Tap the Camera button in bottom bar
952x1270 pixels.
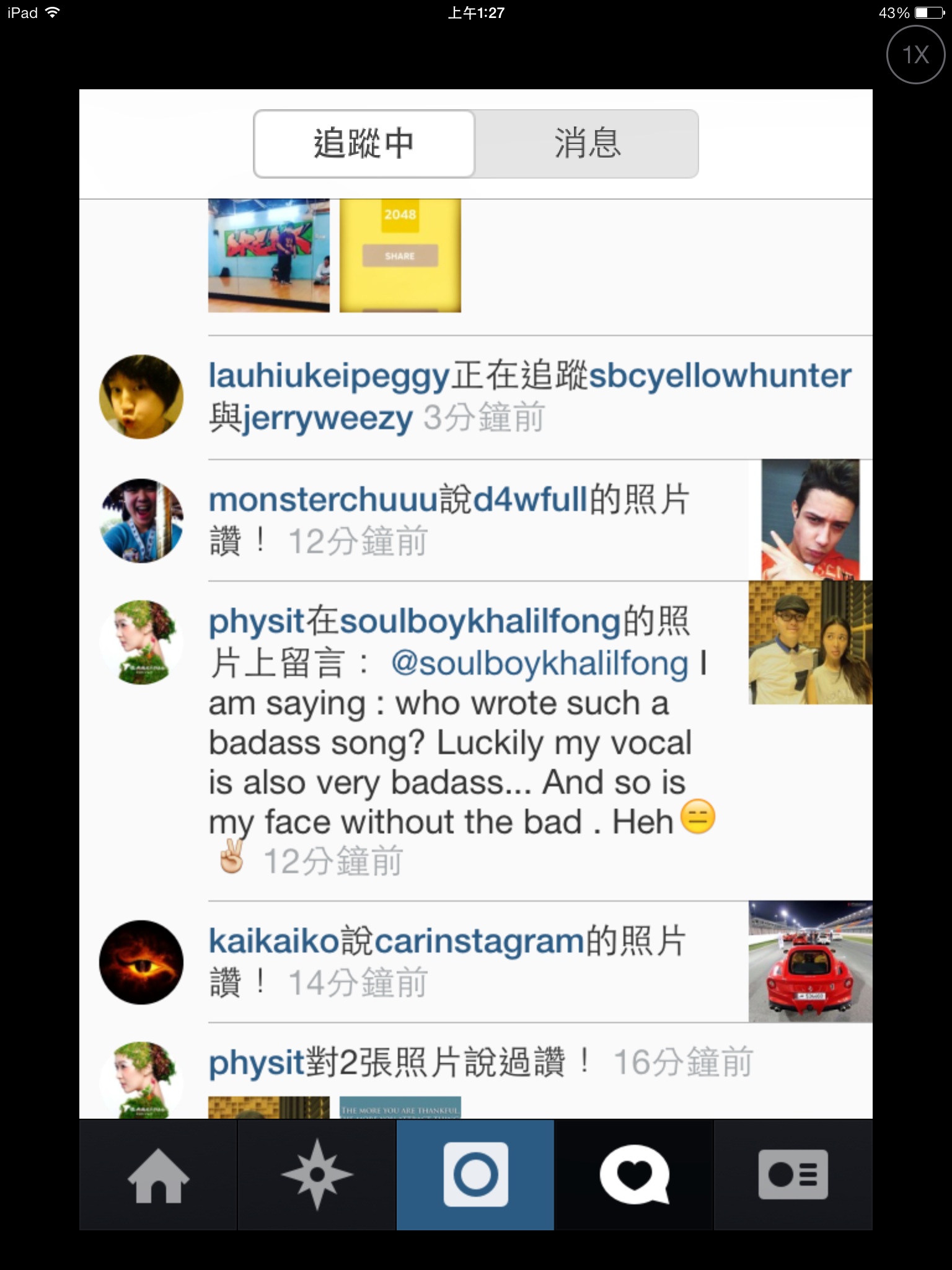coord(475,1175)
